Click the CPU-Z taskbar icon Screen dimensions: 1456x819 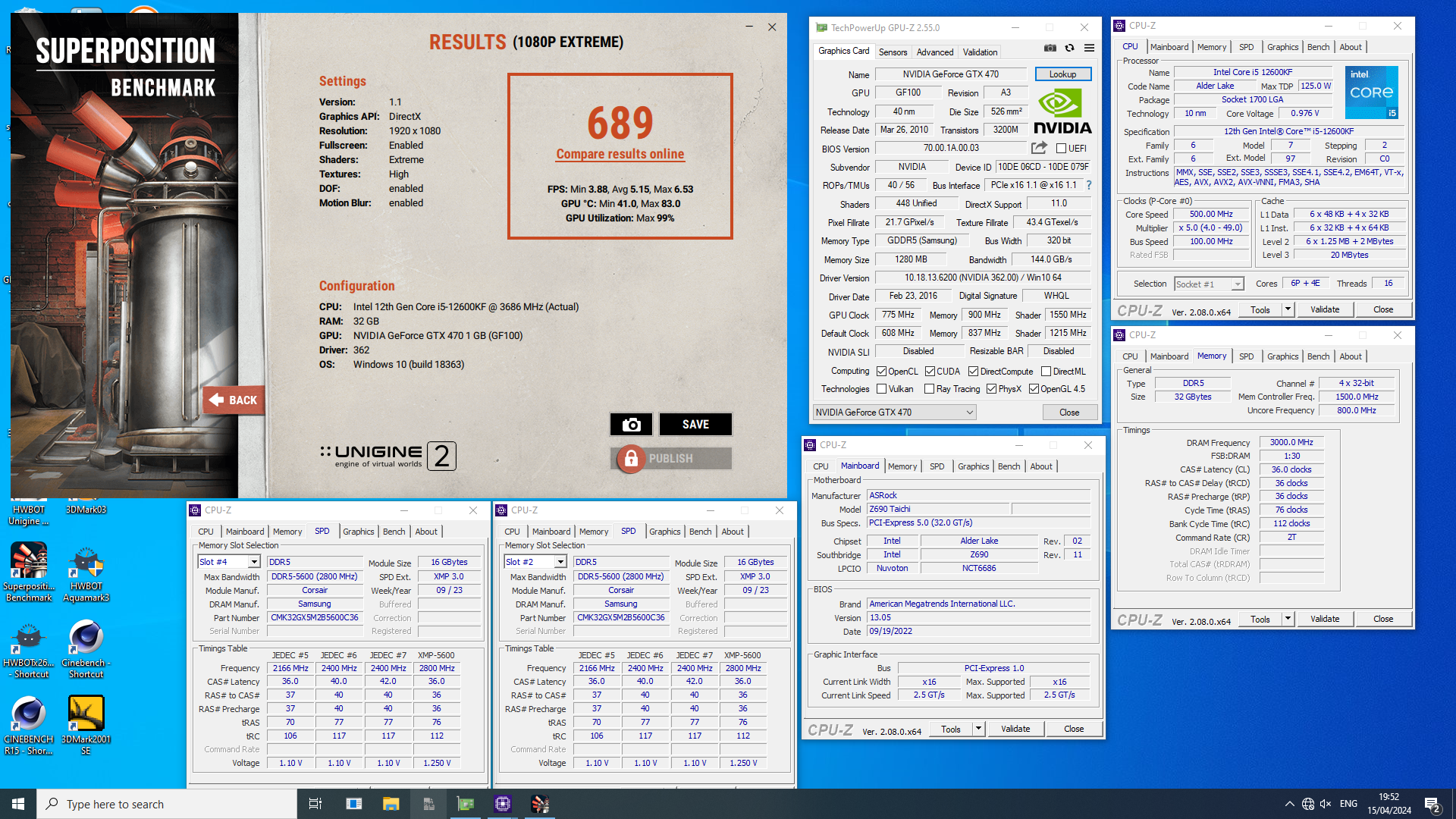(x=503, y=804)
